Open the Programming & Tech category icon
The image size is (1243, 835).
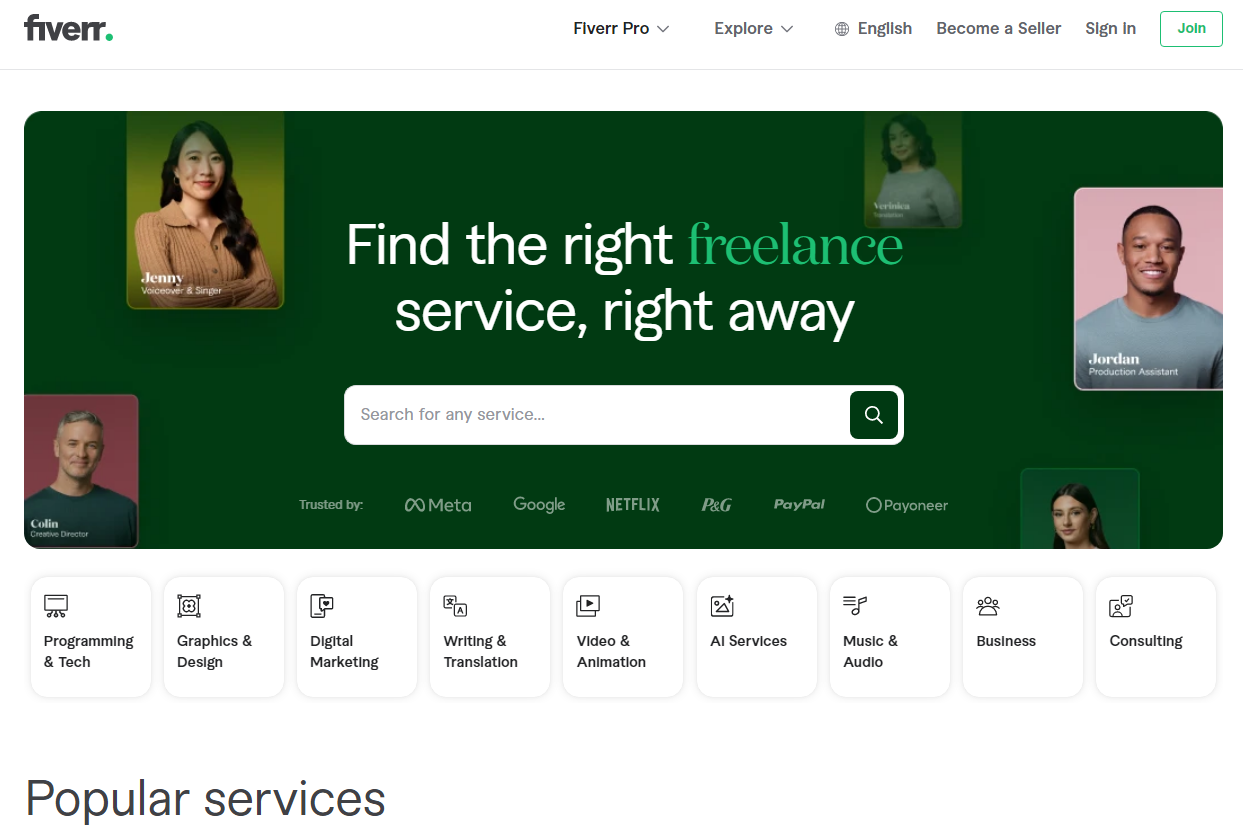pos(56,606)
